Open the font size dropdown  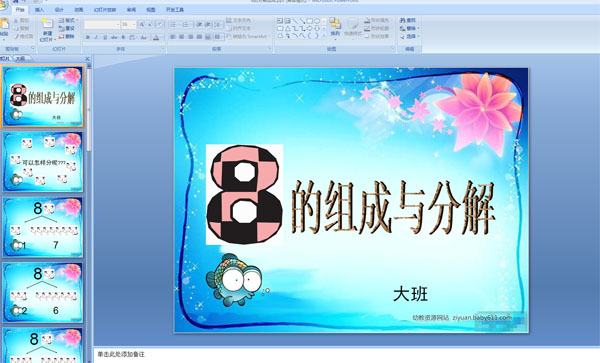coord(129,25)
